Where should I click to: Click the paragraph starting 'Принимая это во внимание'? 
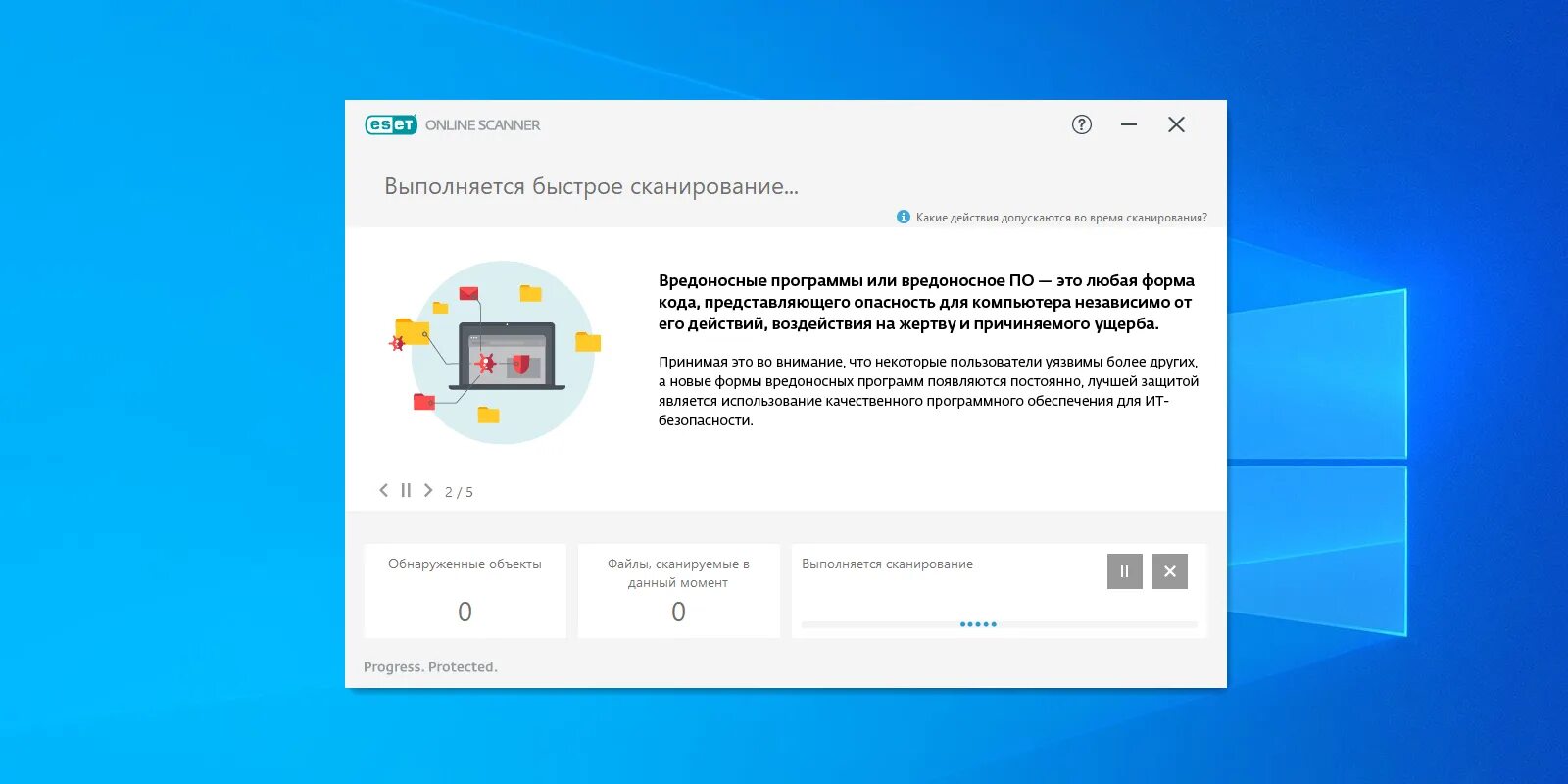929,391
